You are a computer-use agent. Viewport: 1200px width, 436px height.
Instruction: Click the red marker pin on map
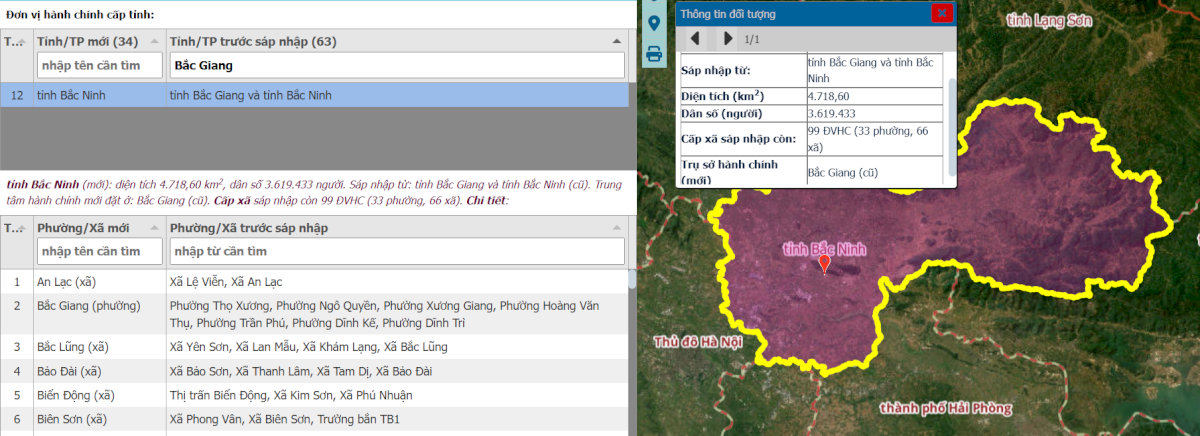coord(824,264)
